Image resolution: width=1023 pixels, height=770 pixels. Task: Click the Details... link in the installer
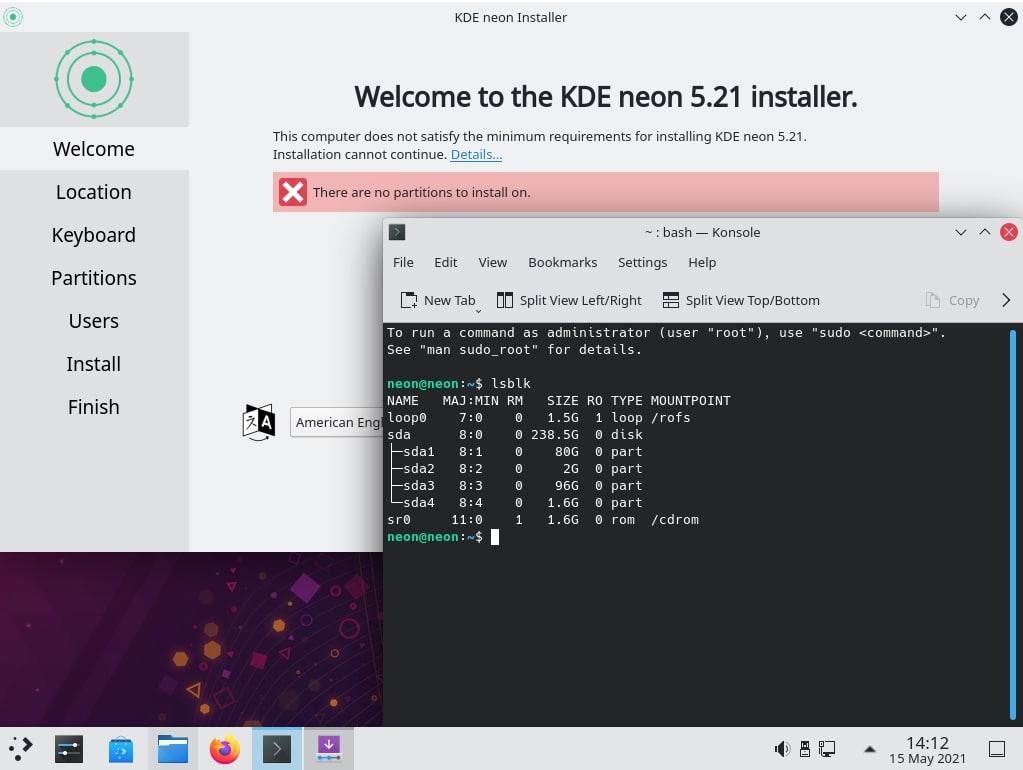(476, 155)
